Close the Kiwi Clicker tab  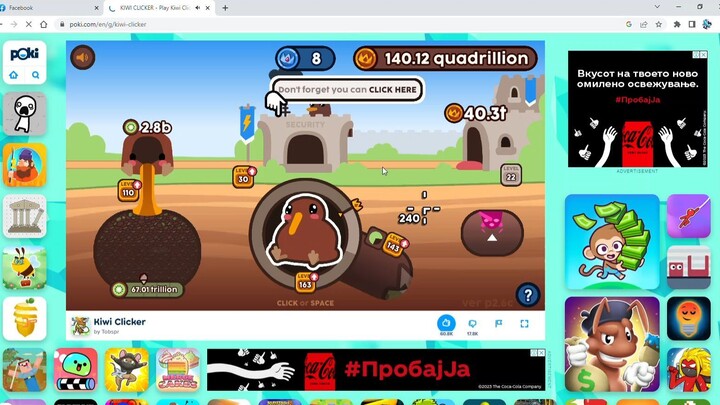click(x=208, y=8)
